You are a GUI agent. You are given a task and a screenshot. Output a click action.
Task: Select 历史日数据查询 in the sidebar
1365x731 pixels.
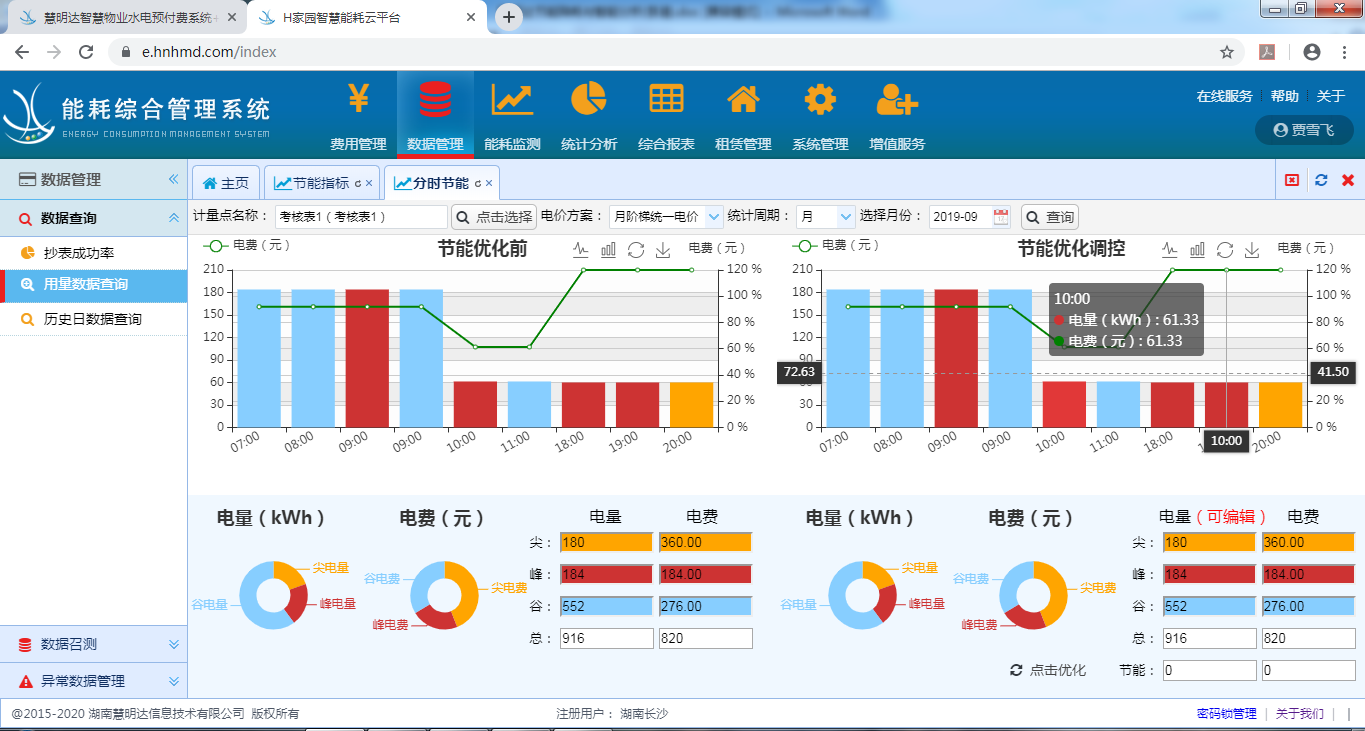pos(92,319)
